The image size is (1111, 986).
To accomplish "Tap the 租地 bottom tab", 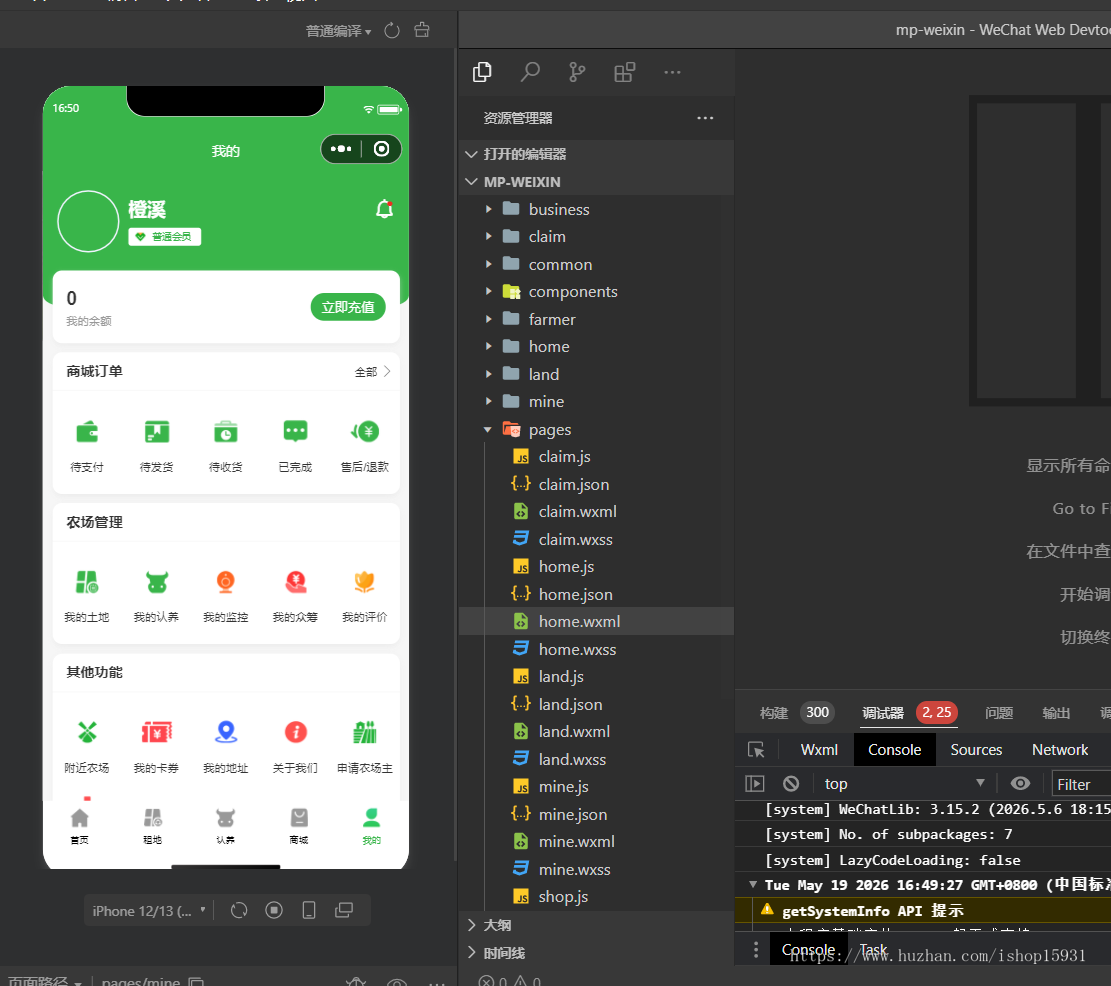I will point(152,826).
